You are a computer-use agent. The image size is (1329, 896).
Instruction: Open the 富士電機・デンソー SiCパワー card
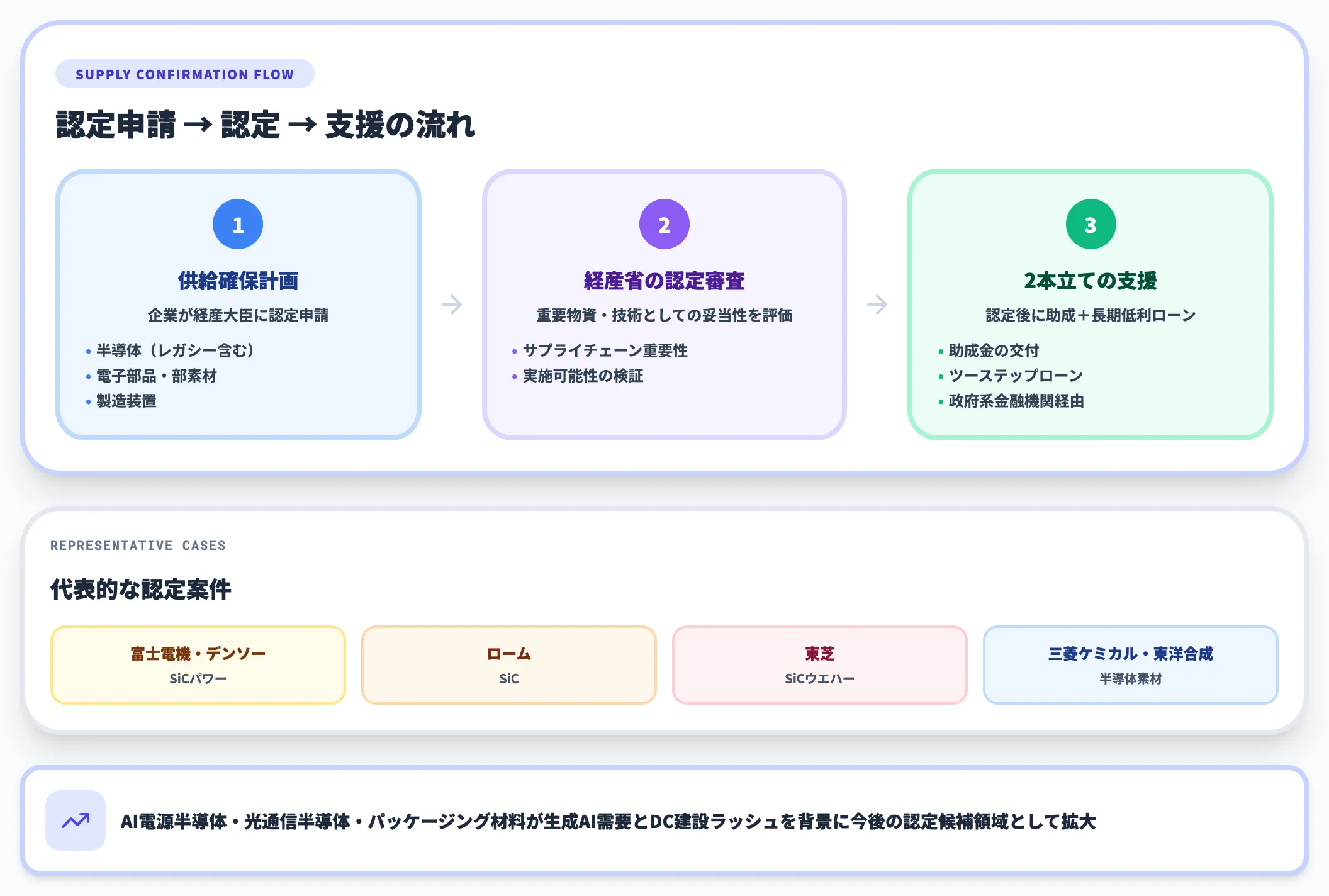[198, 665]
